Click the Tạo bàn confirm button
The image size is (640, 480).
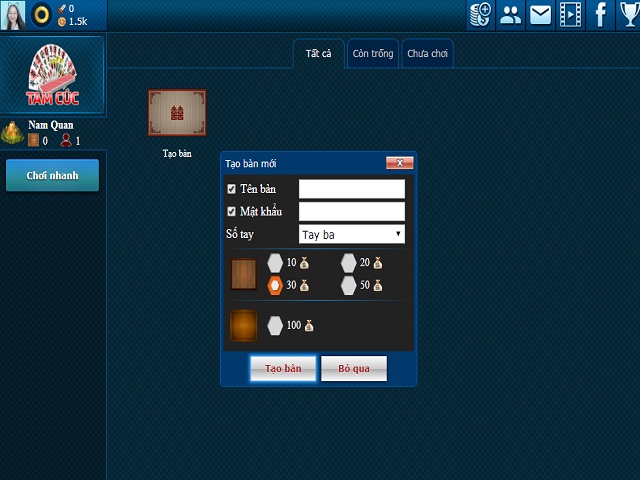[283, 369]
